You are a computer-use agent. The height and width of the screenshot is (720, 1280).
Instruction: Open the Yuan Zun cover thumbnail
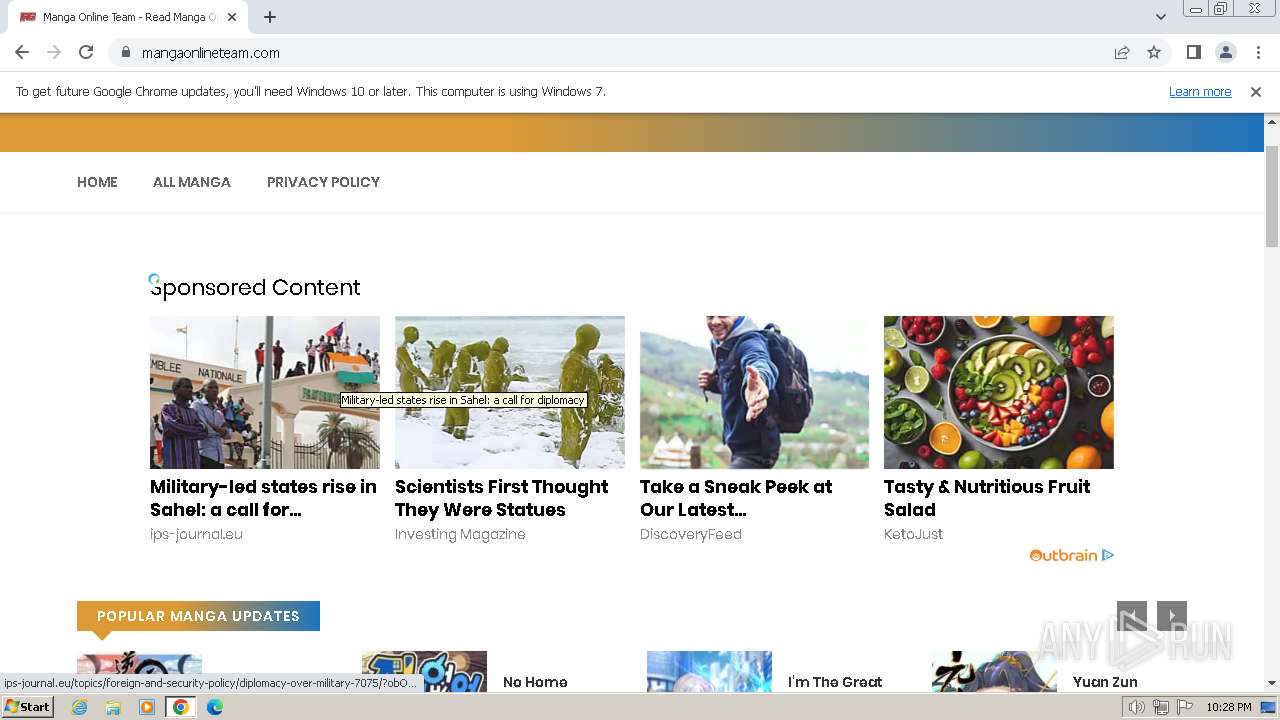994,671
